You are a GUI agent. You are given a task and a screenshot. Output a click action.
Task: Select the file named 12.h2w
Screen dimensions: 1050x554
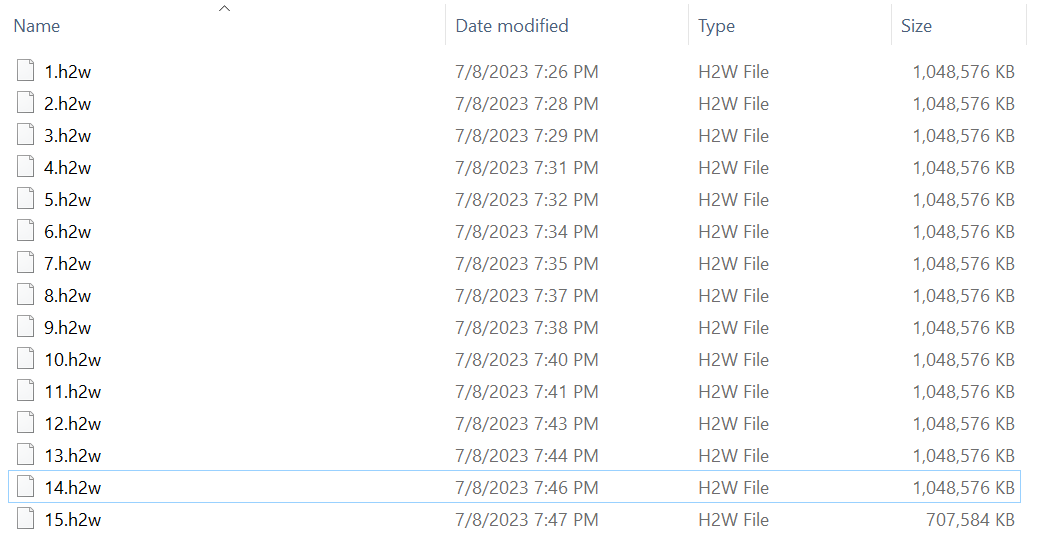point(73,424)
